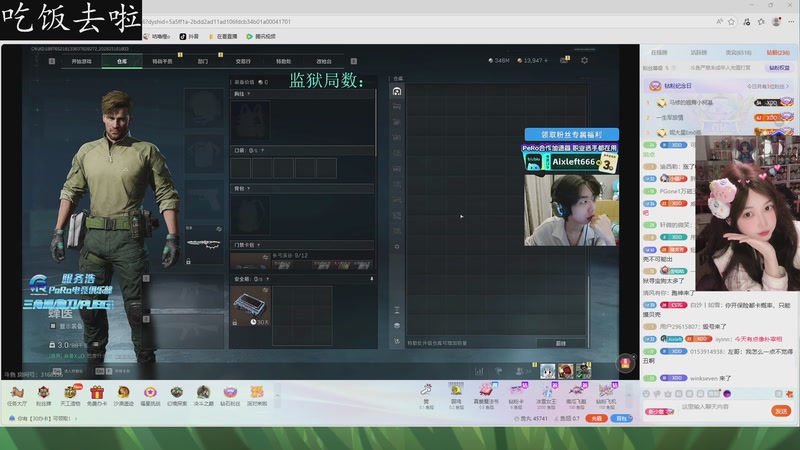Switch to the 开始游戏 tab
Viewport: 800px width, 450px height.
coord(82,61)
